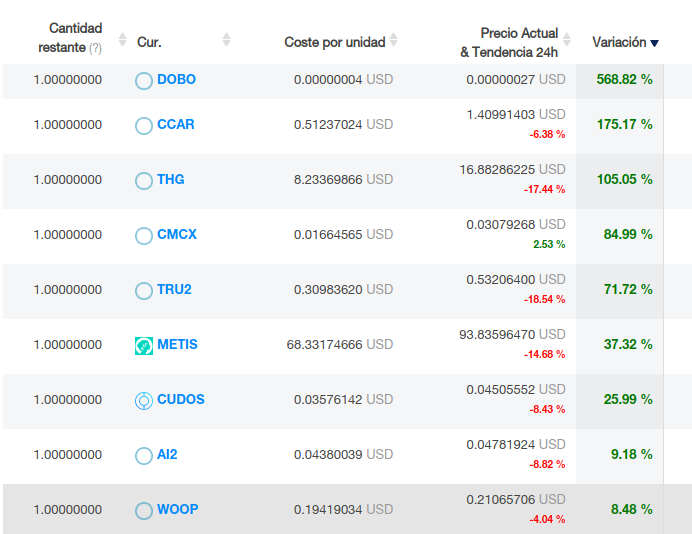Image resolution: width=692 pixels, height=534 pixels.
Task: Click the green METIS coin logo
Action: click(x=144, y=345)
